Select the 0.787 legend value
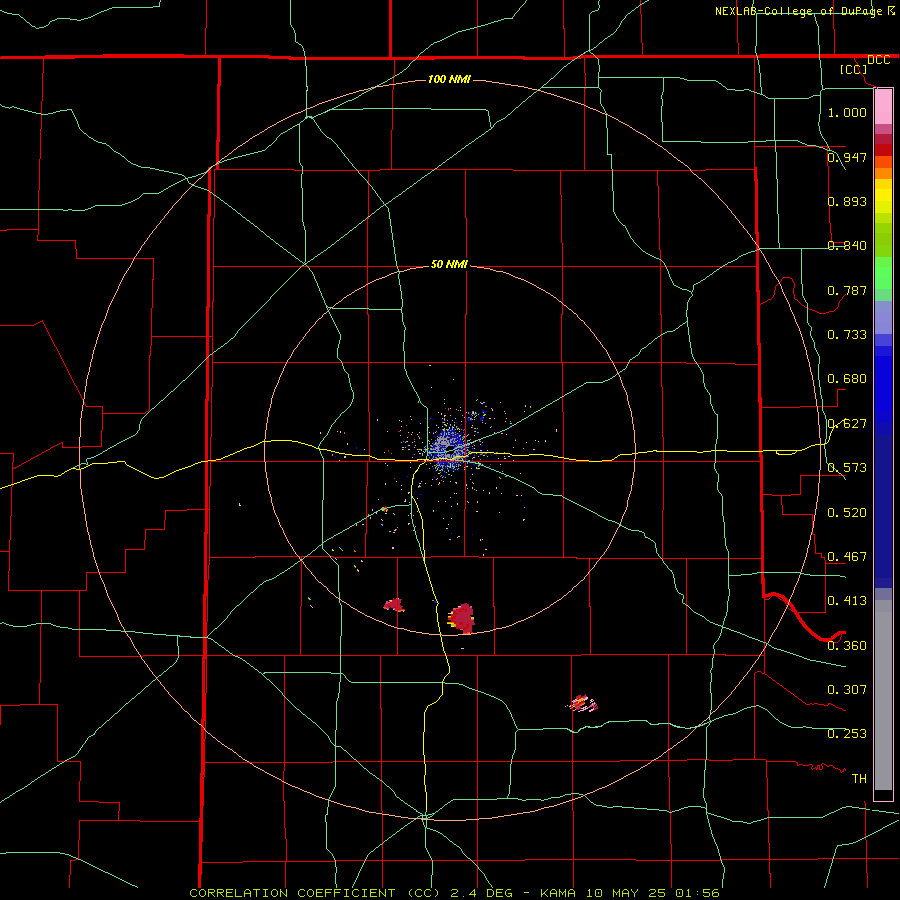 point(847,290)
